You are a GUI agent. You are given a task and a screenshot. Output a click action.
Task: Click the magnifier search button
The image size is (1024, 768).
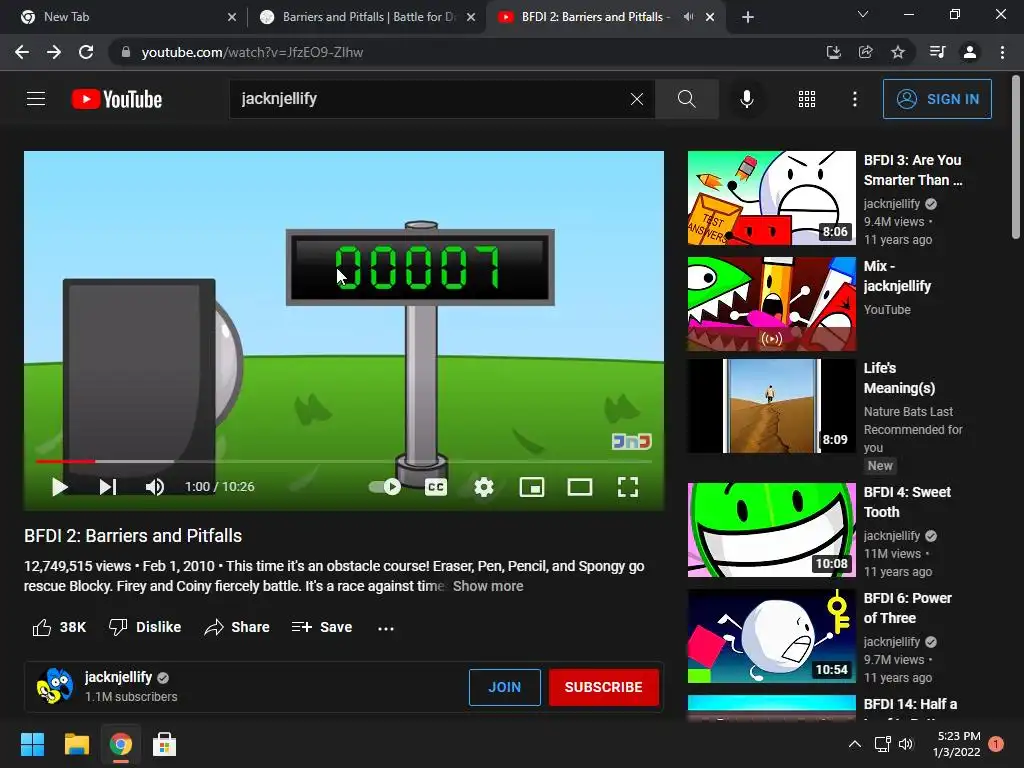coord(686,99)
